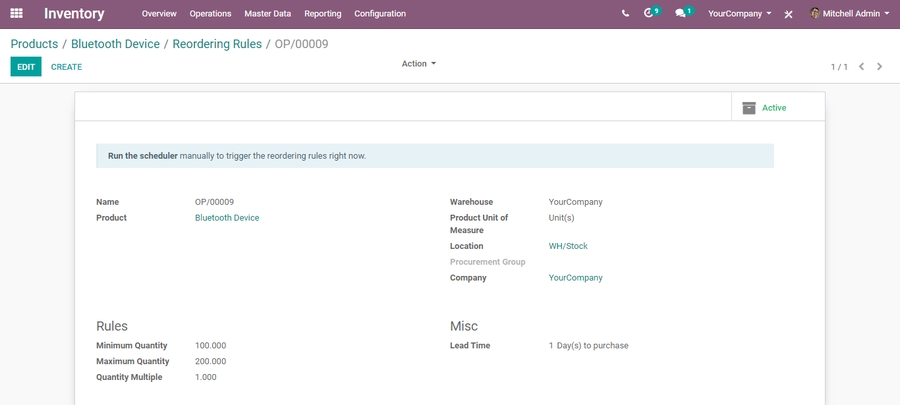Open the activities clock icon
900x405 pixels.
[651, 14]
